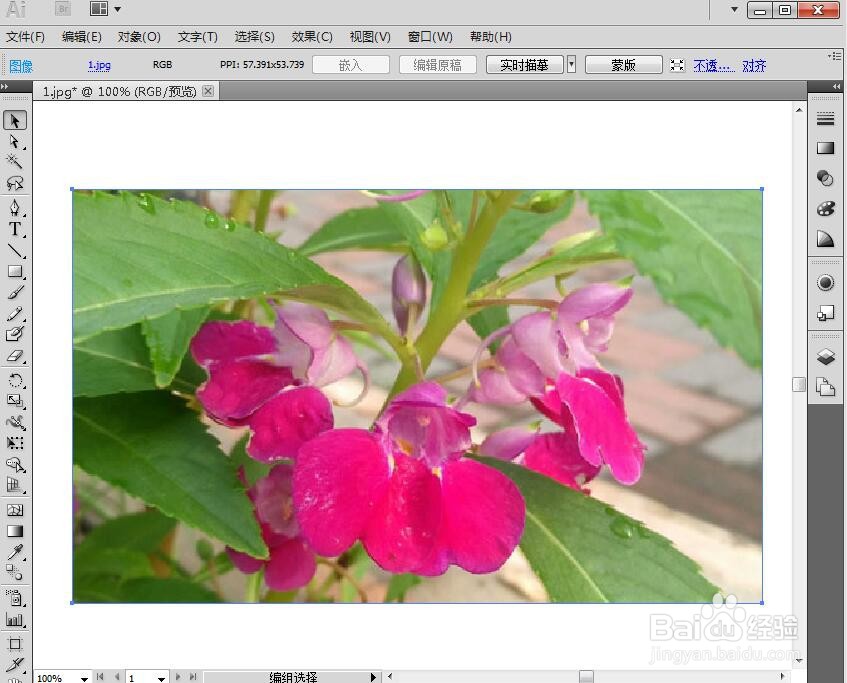
Task: Select the Blend tool
Action: coord(15,573)
